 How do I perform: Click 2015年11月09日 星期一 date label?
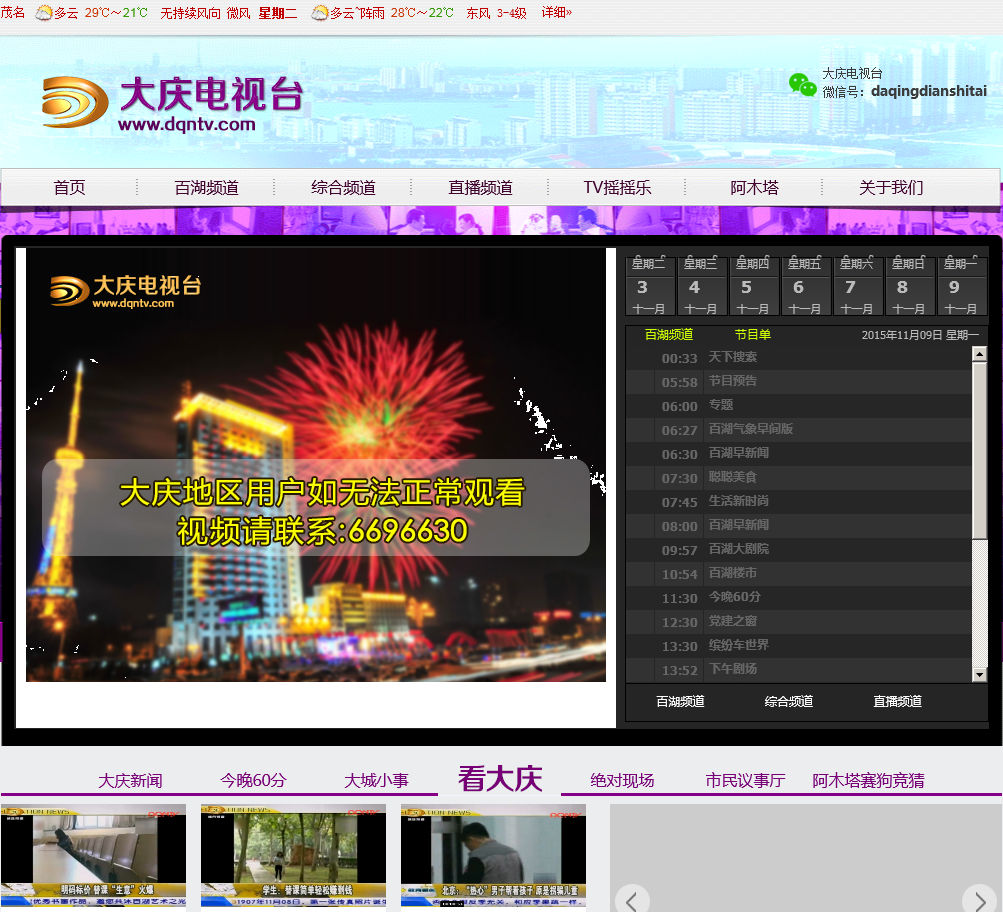pyautogui.click(x=920, y=334)
